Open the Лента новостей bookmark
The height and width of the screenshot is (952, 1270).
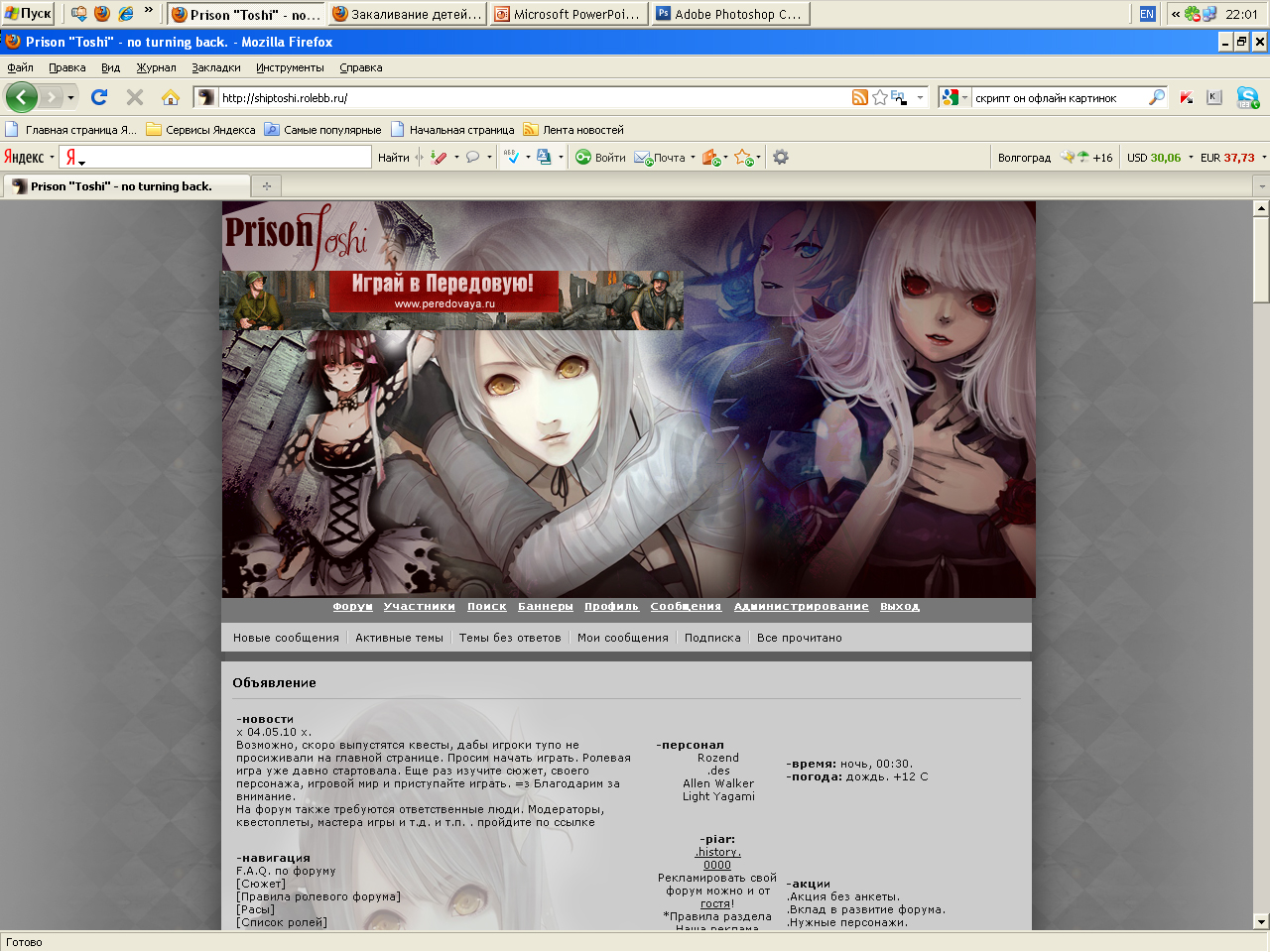pyautogui.click(x=573, y=129)
